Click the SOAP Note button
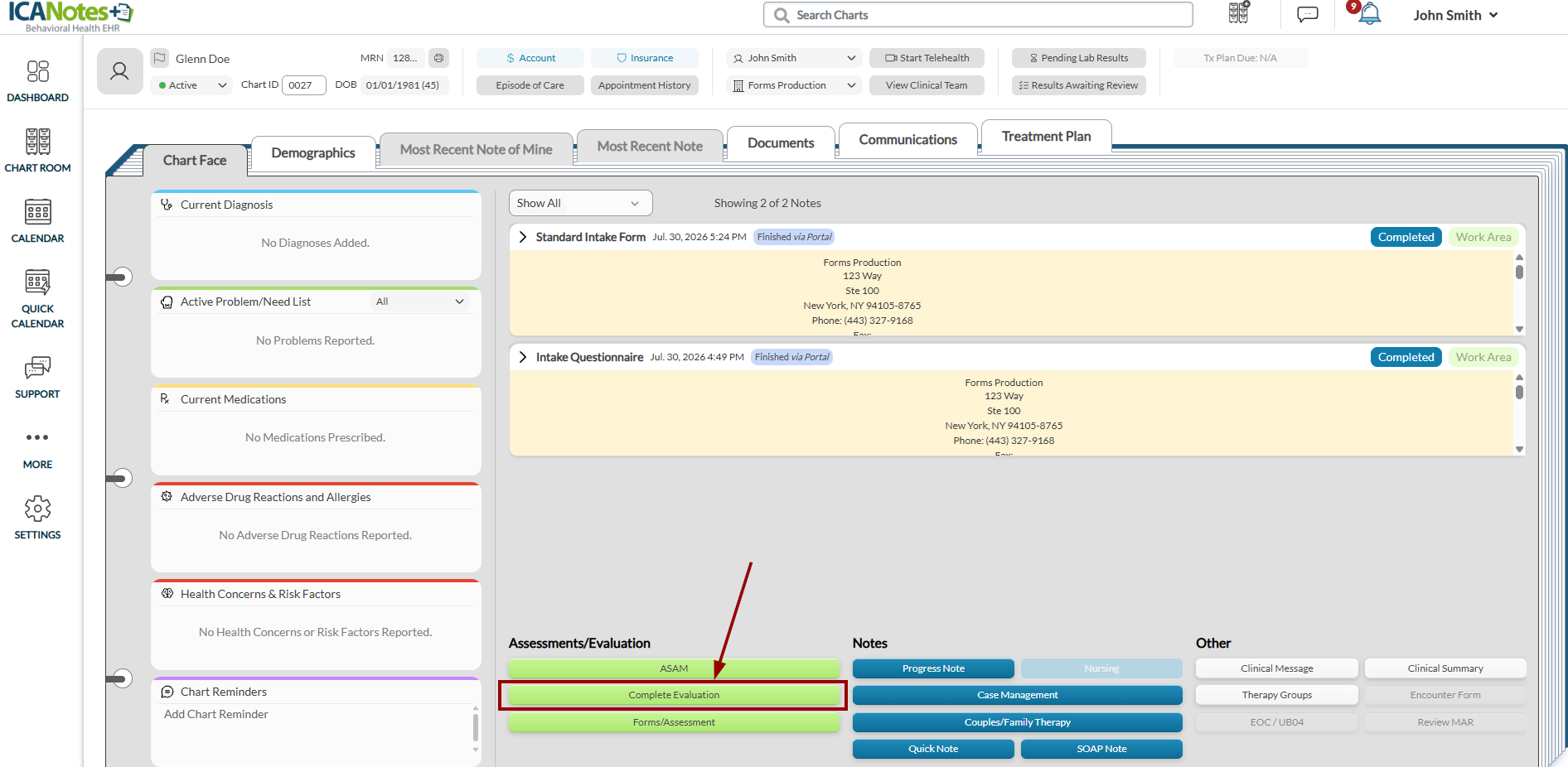Viewport: 1568px width, 767px height. click(1101, 749)
